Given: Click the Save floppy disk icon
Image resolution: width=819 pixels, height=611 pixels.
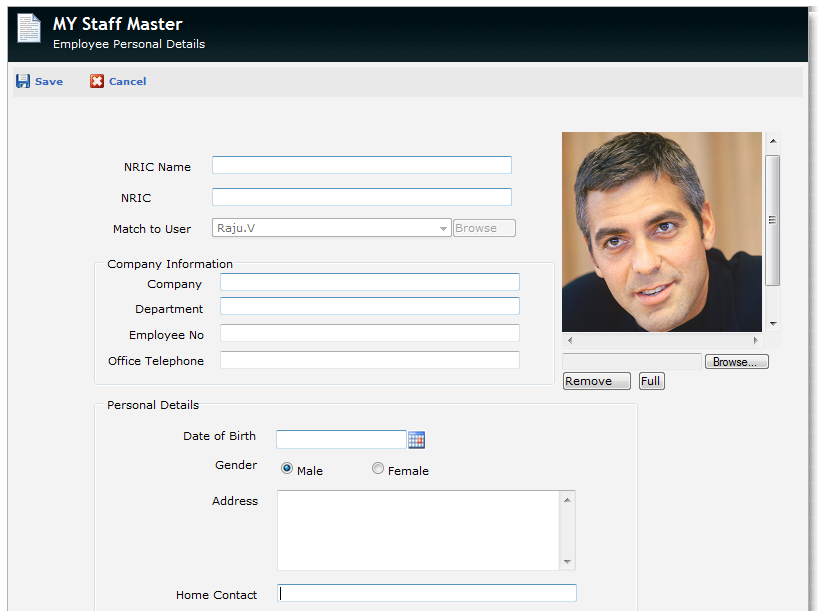Looking at the screenshot, I should pos(23,81).
